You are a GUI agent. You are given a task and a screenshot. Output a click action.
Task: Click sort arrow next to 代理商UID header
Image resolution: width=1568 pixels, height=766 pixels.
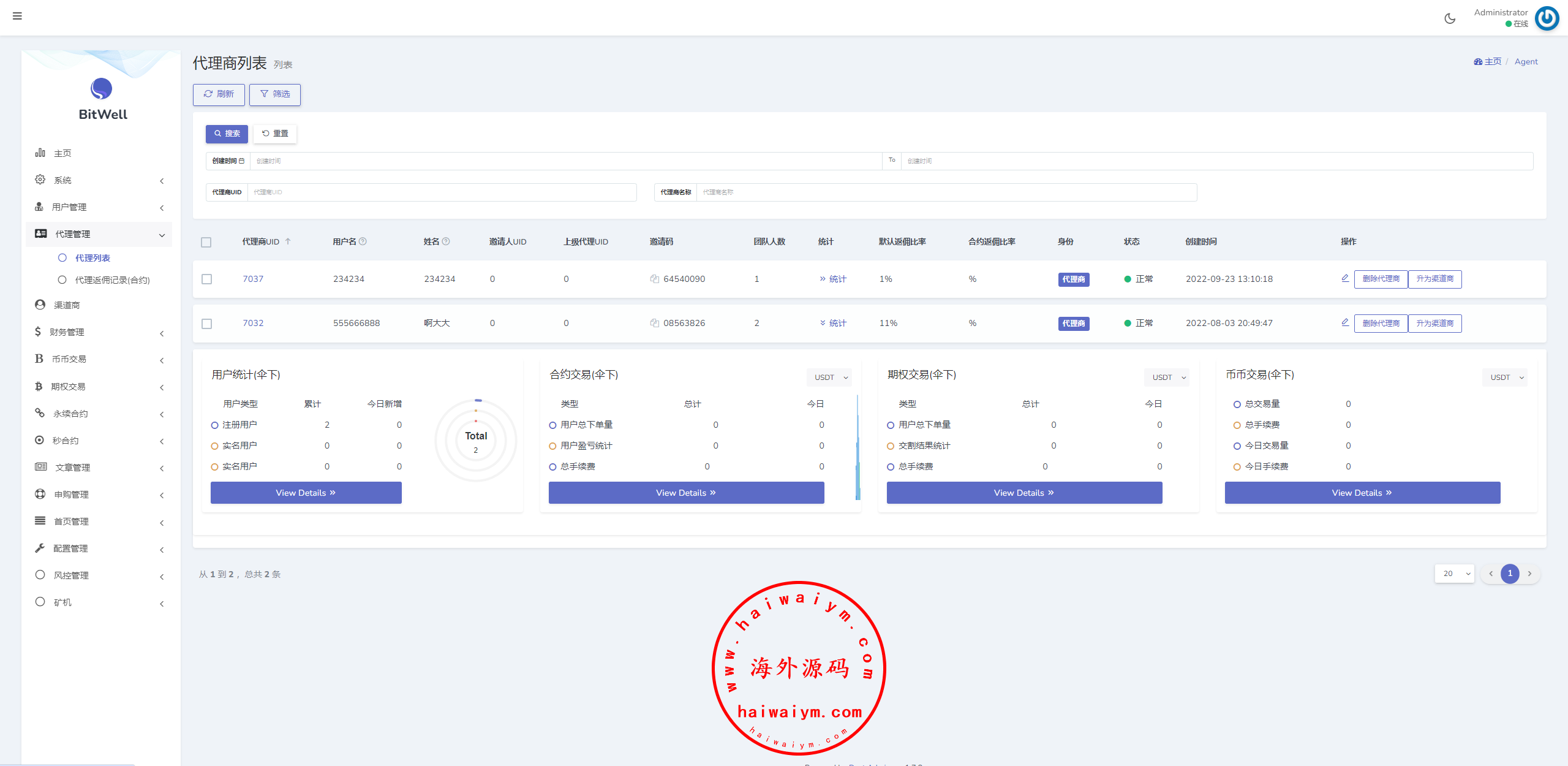pos(288,241)
